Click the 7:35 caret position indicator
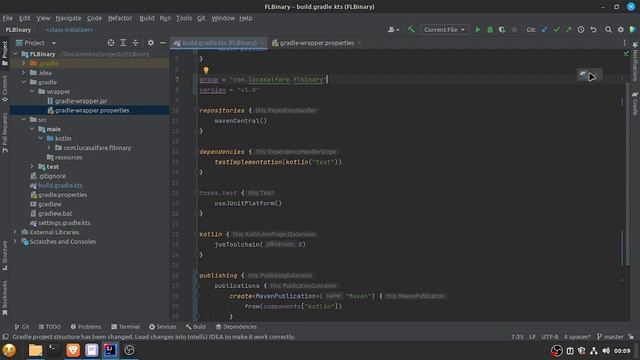The image size is (640, 360). [x=517, y=337]
